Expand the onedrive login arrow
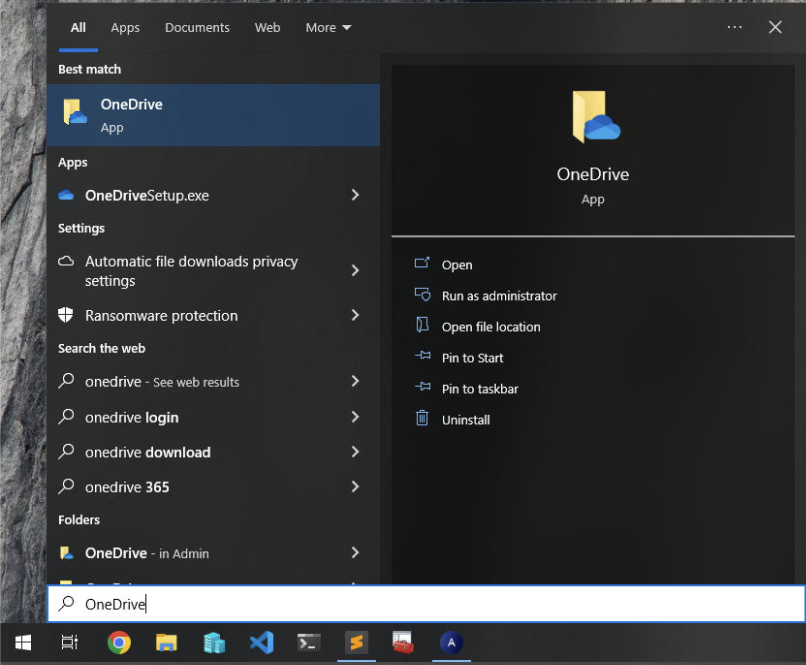806x665 pixels. tap(355, 417)
